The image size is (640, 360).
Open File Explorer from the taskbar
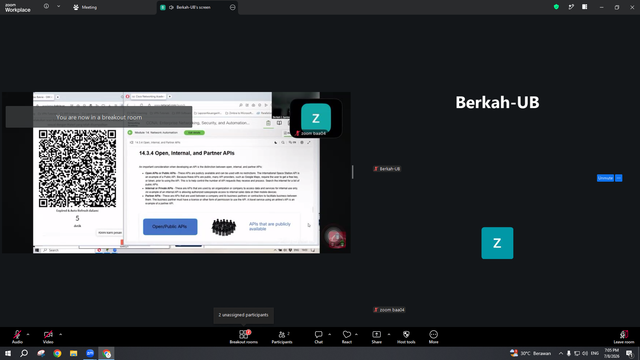point(73,353)
